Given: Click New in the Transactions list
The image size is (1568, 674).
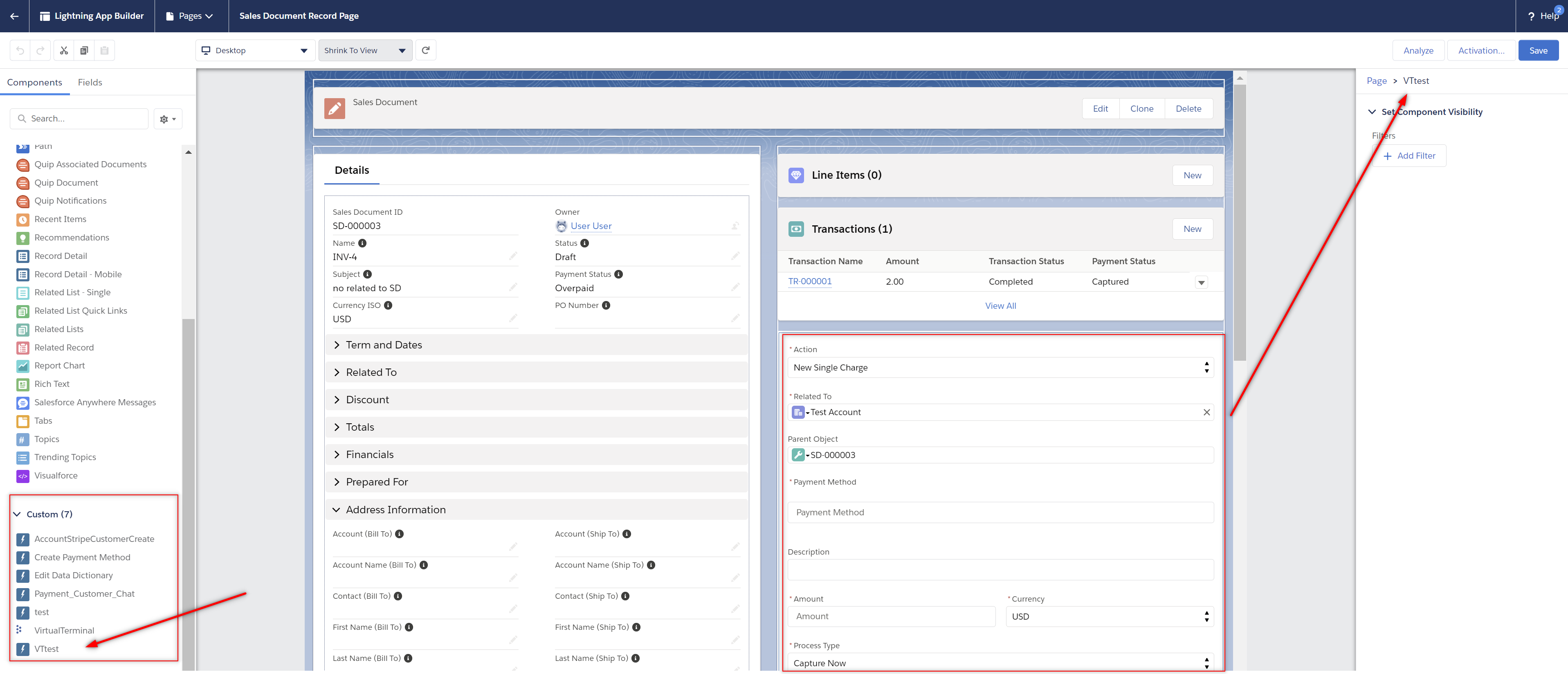Looking at the screenshot, I should pos(1192,229).
